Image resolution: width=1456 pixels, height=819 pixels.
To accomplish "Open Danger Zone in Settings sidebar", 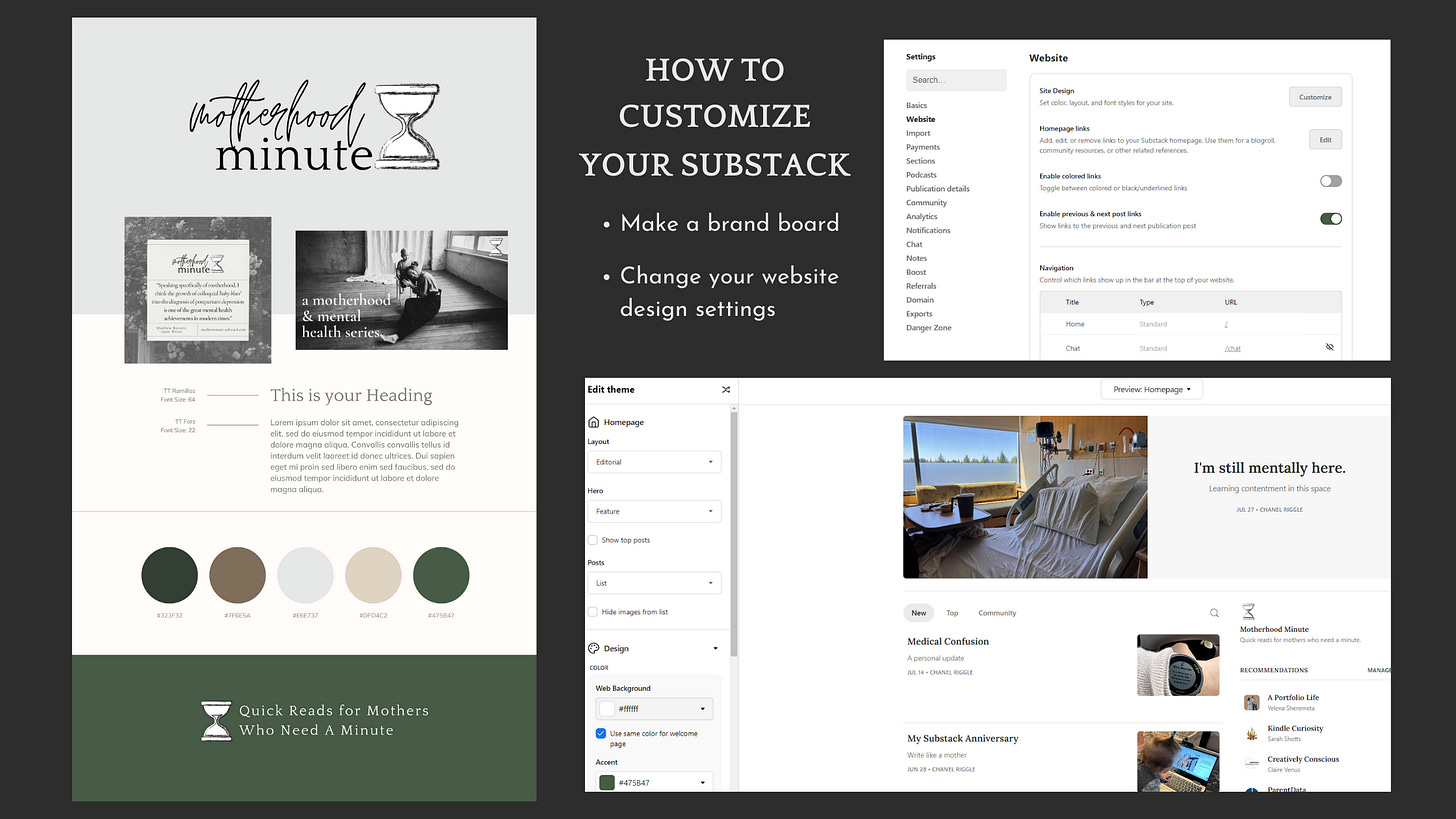I will tap(929, 328).
